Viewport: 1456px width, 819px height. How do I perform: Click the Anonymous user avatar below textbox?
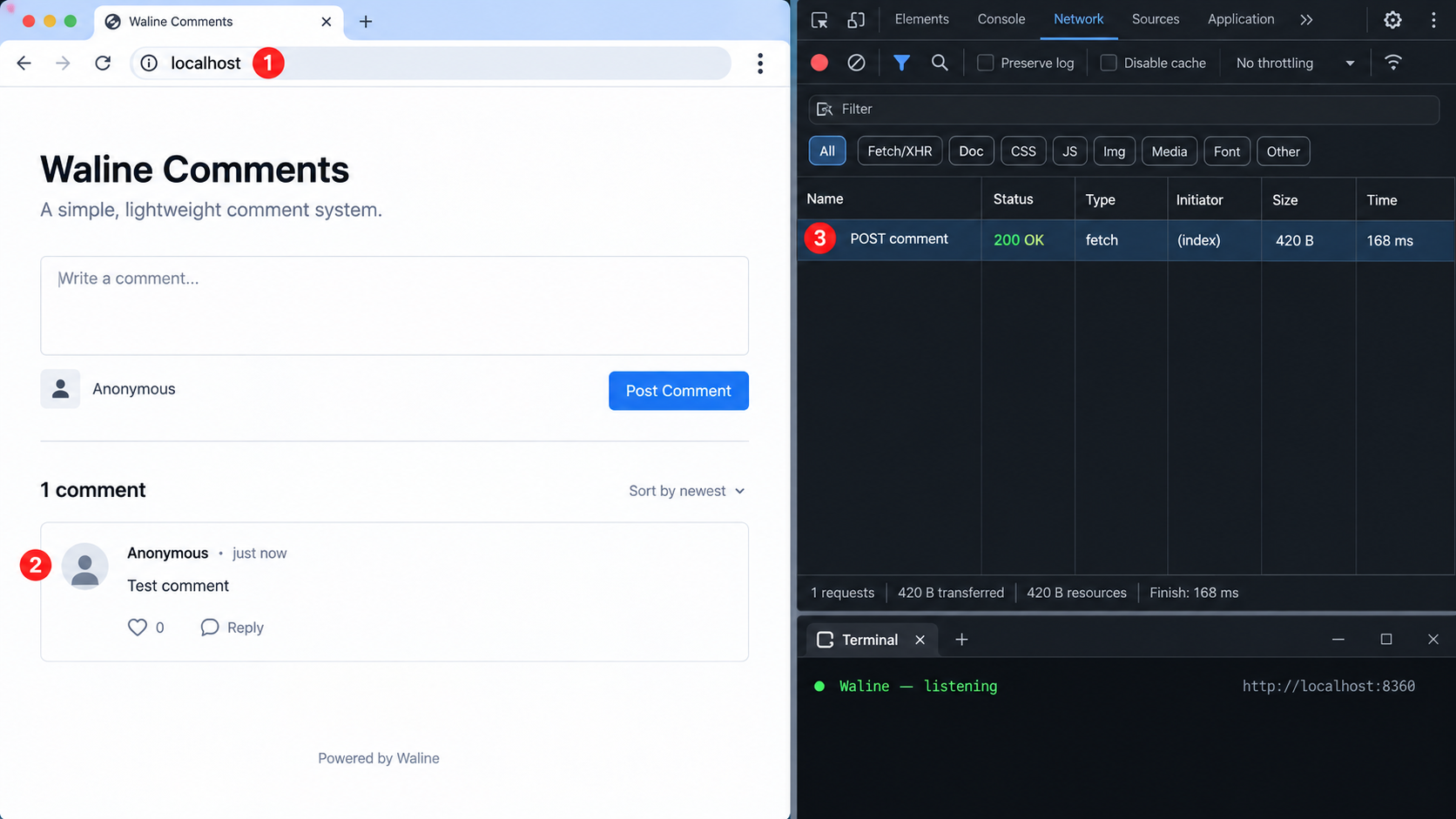tap(60, 389)
